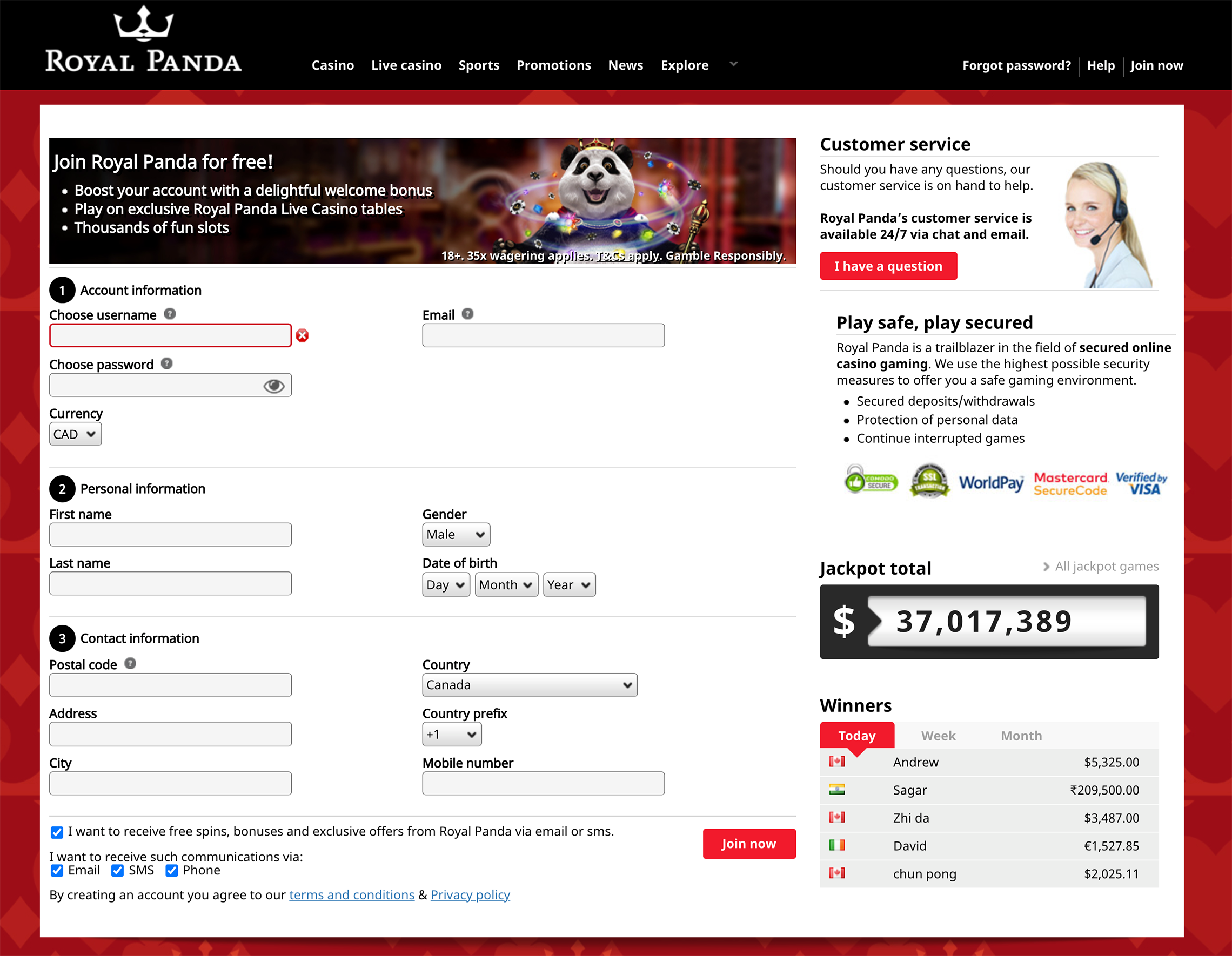Click the step 3 Contact information badge
This screenshot has height=956, width=1232.
pos(62,638)
